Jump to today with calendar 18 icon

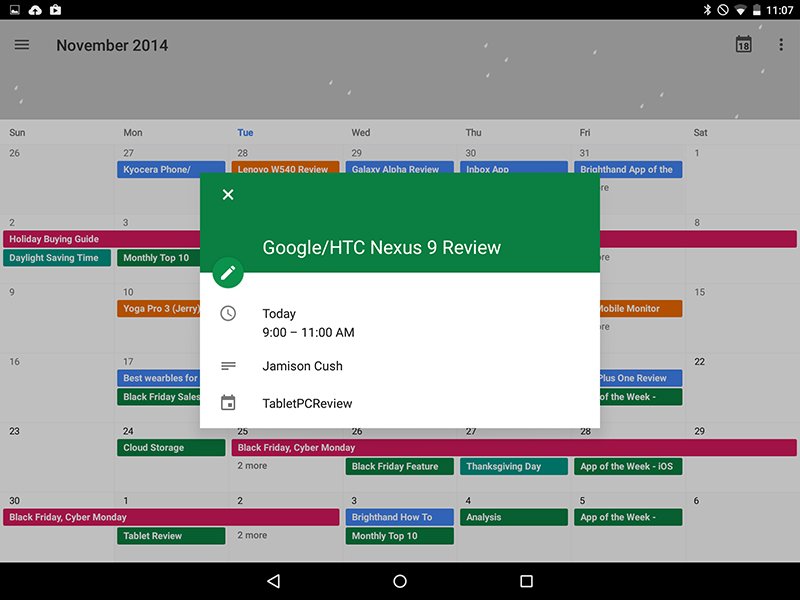(743, 44)
